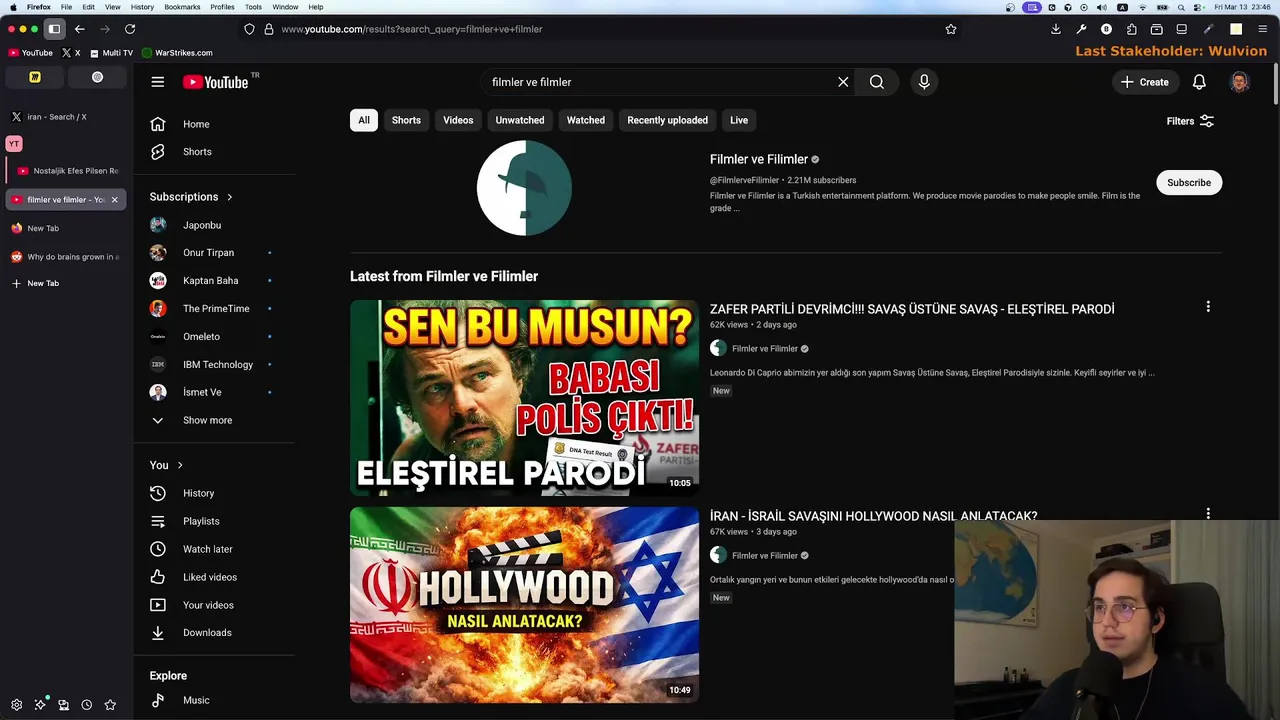Screen dimensions: 1280x720
Task: Play the Eleştirel Parodi video thumbnail
Action: [524, 398]
